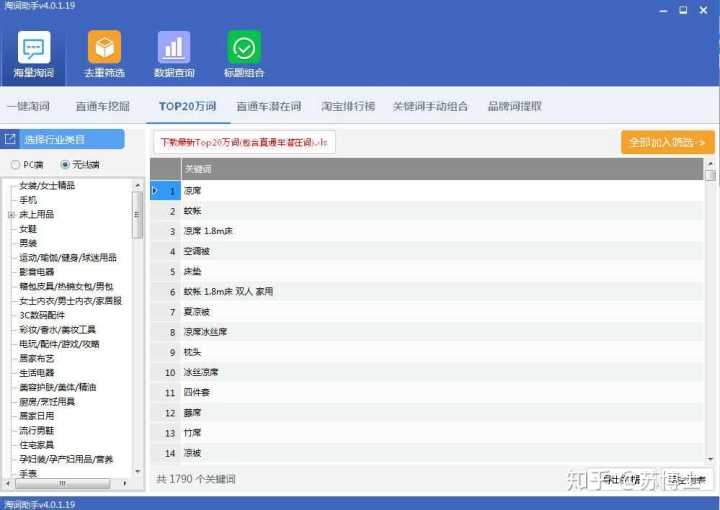Switch to the 品牌词提取 tab
The width and height of the screenshot is (720, 510).
[x=514, y=106]
